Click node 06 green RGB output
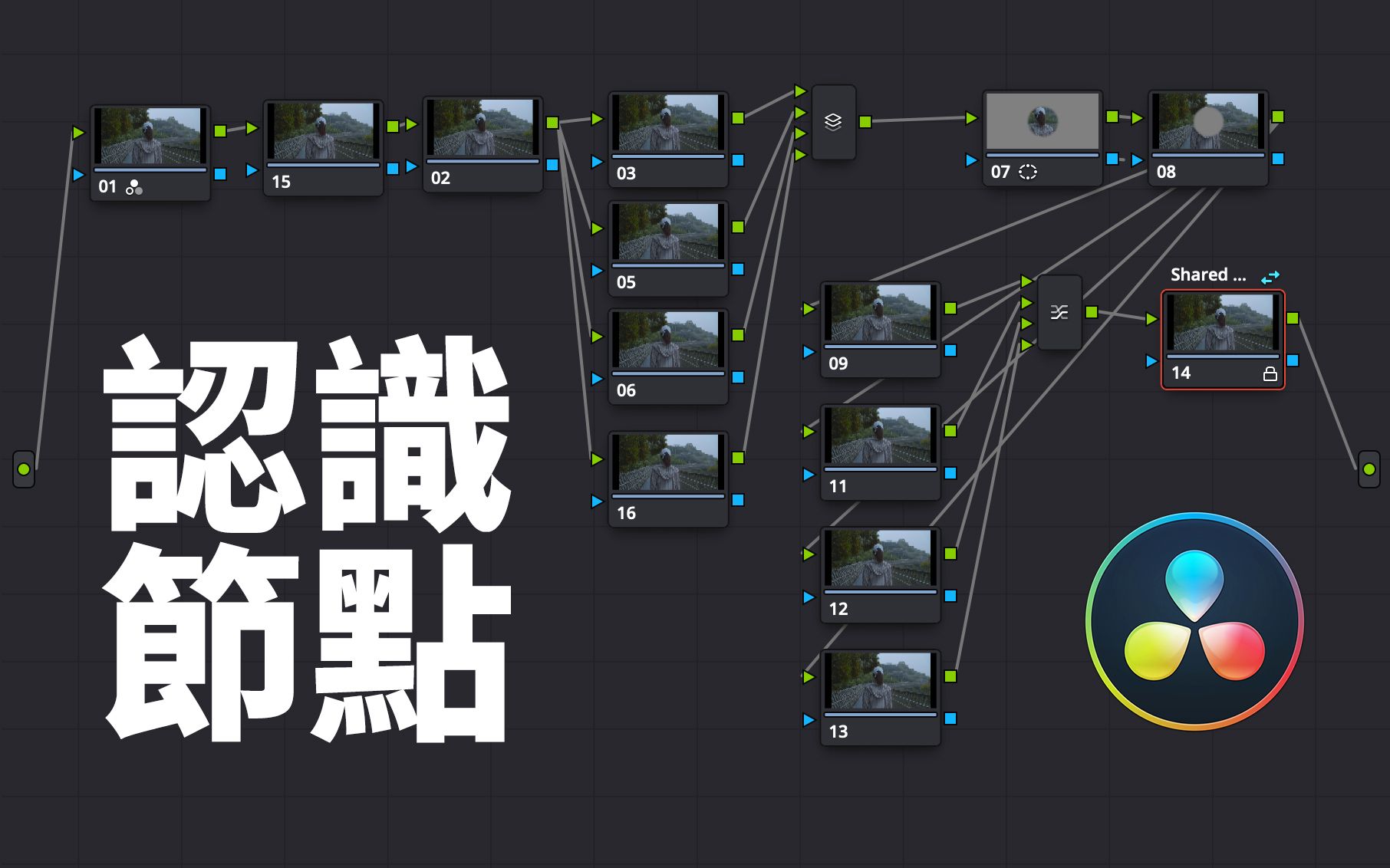1390x868 pixels. click(x=738, y=335)
